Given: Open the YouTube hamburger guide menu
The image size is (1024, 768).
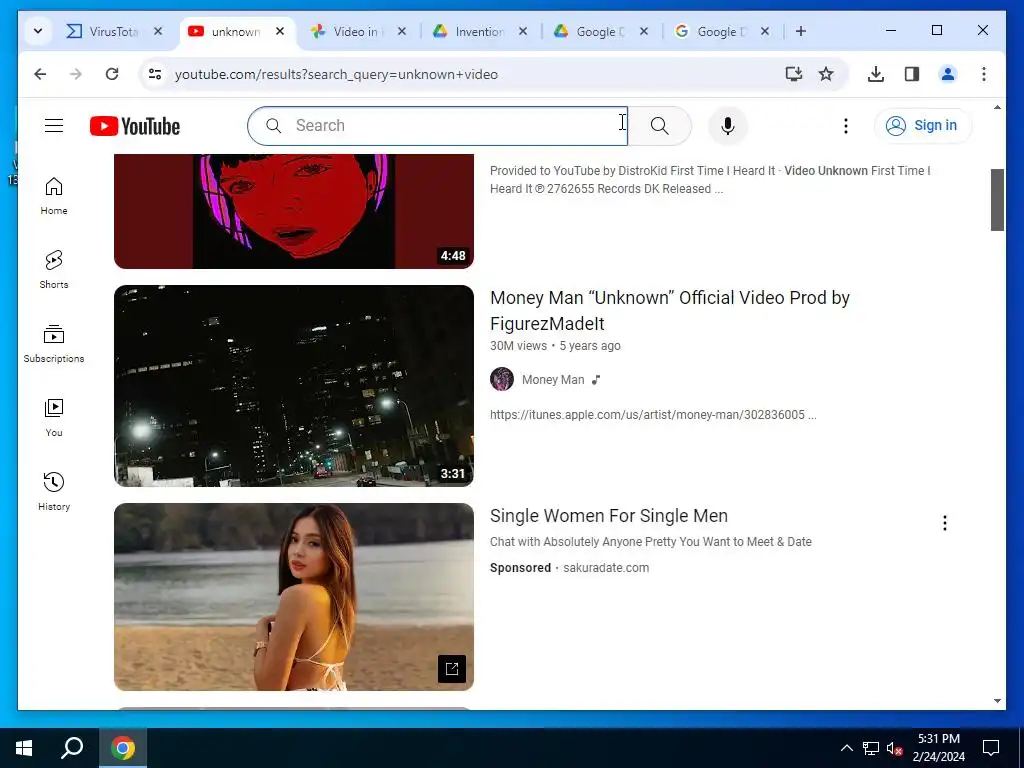Looking at the screenshot, I should click(x=54, y=125).
